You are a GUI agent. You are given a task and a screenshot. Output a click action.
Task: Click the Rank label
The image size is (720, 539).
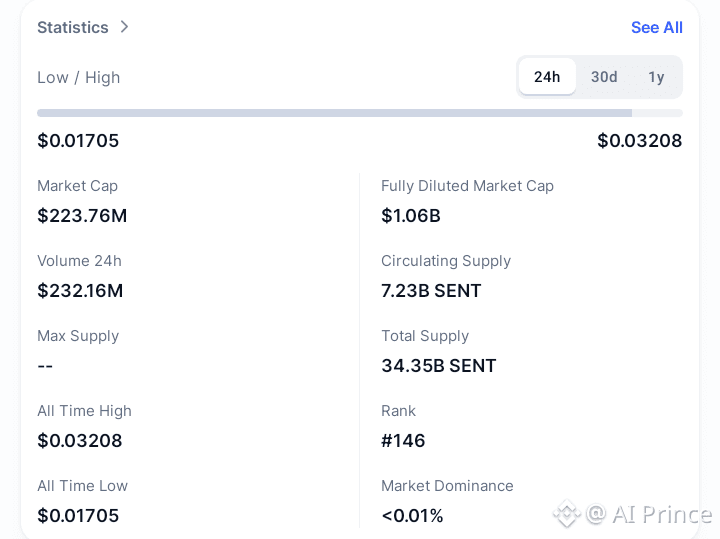399,411
